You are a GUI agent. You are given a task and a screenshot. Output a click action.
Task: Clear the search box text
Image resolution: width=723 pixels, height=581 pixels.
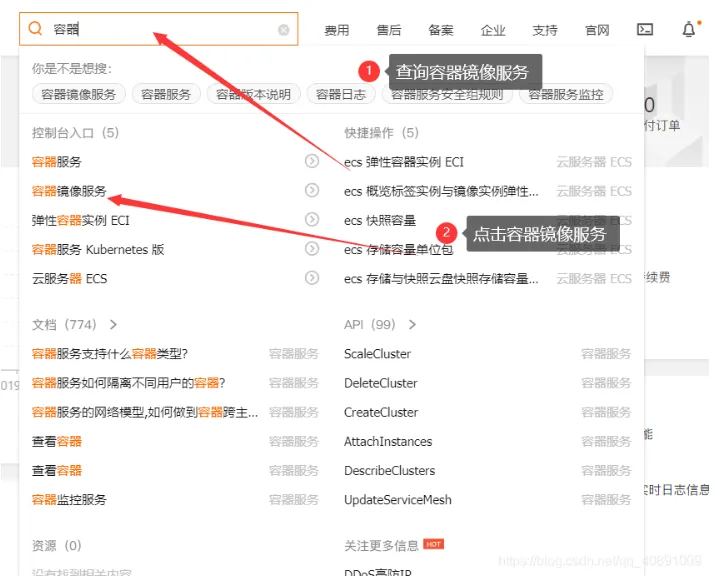click(x=284, y=30)
